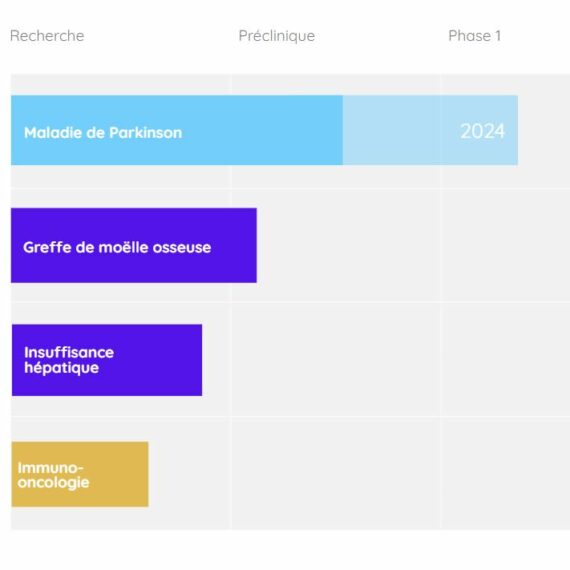Click empty Phase 1 cell in Insuffisance row
This screenshot has height=570, width=570.
(505, 360)
